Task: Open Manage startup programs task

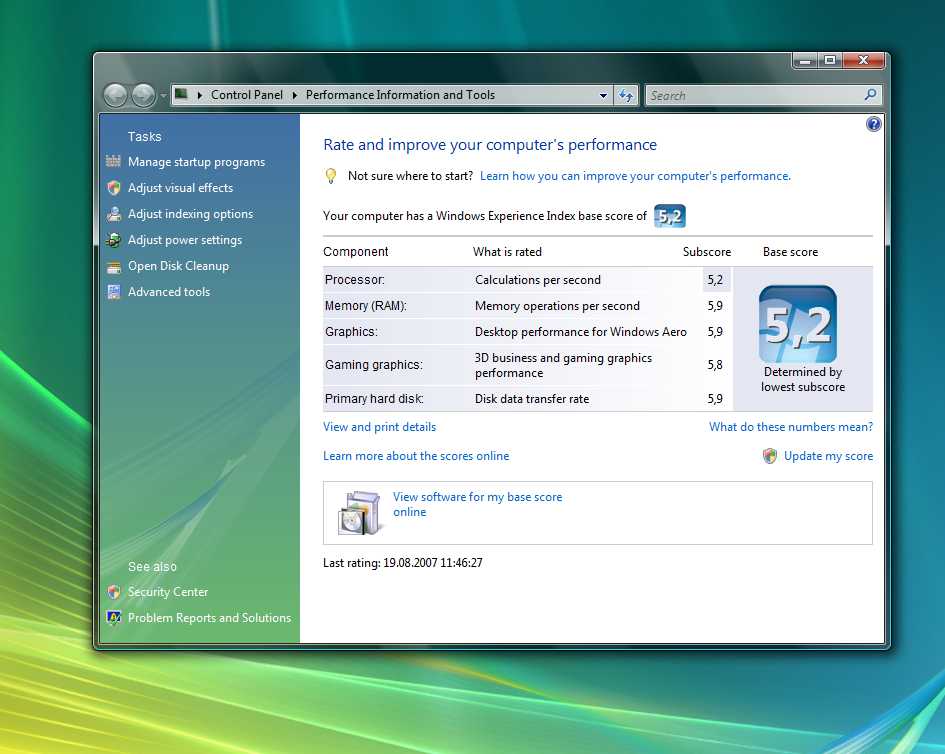Action: coord(196,162)
